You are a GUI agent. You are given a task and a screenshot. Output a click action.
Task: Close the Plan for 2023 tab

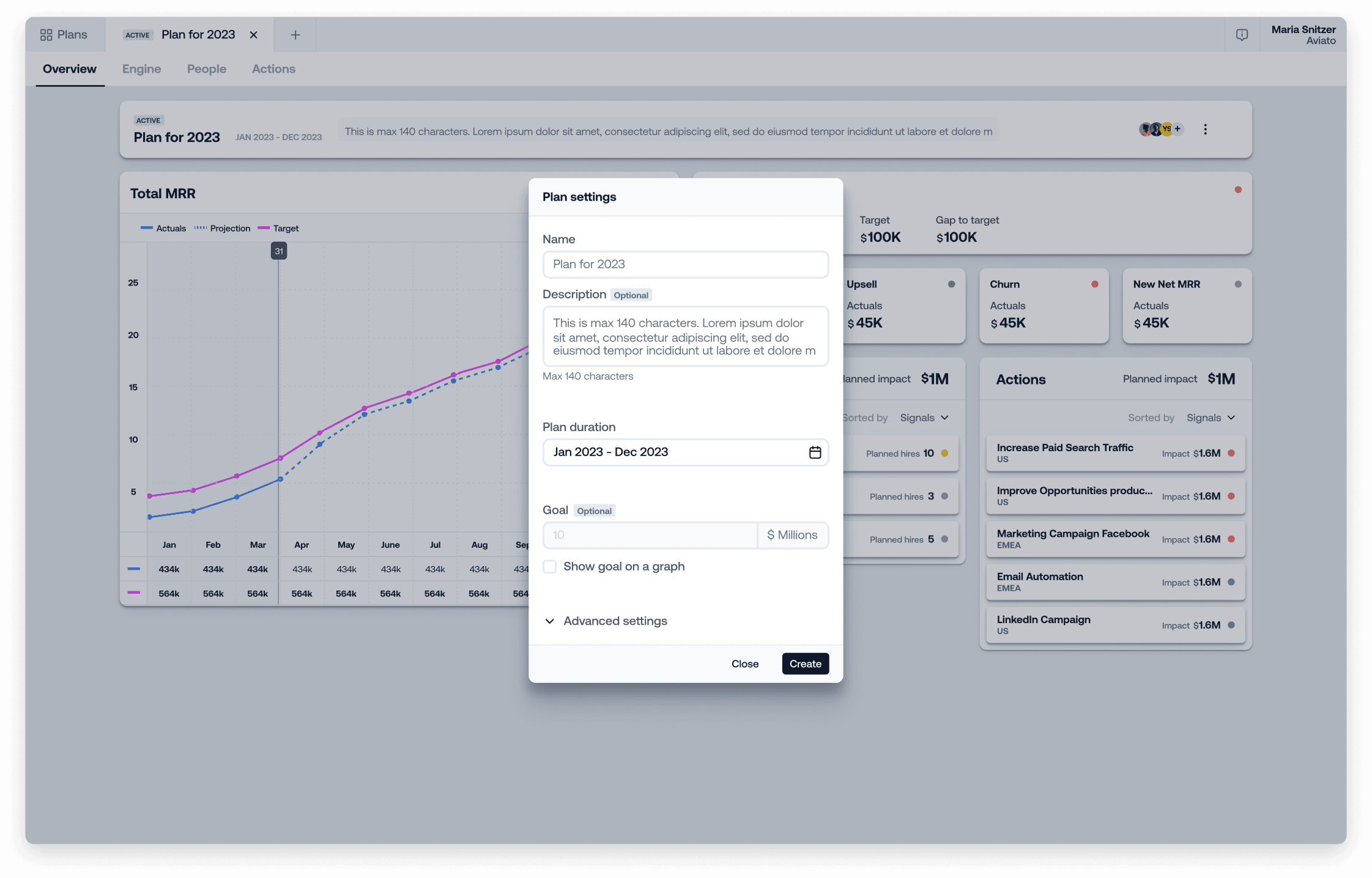pos(253,35)
